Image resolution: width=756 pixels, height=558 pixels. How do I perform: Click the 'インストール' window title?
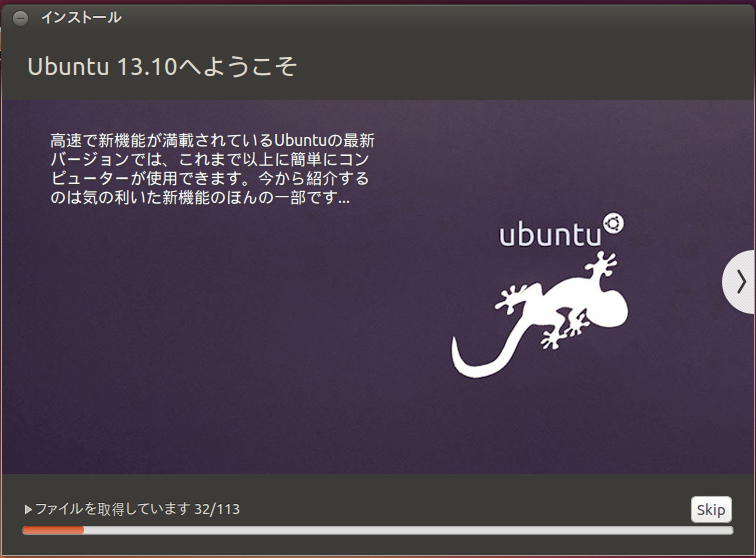pyautogui.click(x=81, y=18)
